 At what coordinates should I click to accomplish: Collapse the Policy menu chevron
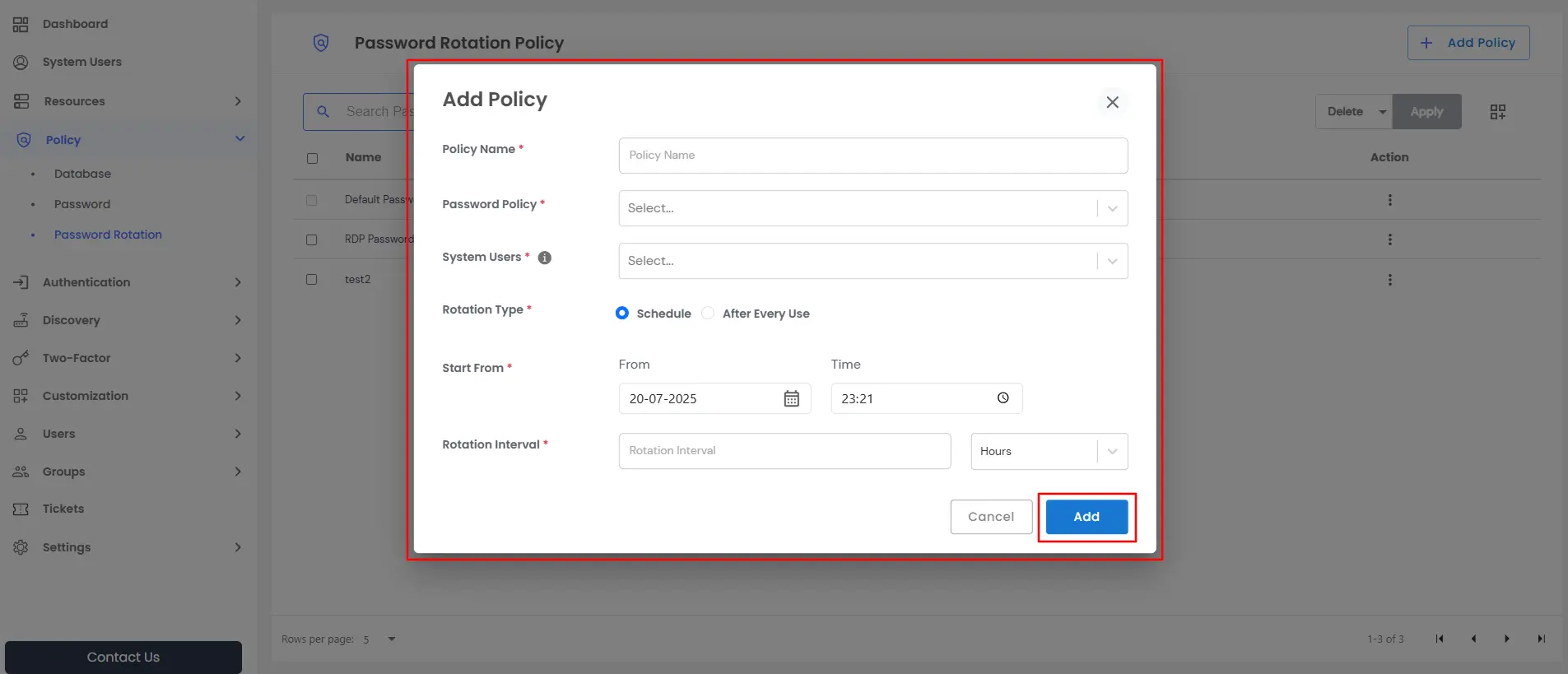(240, 138)
